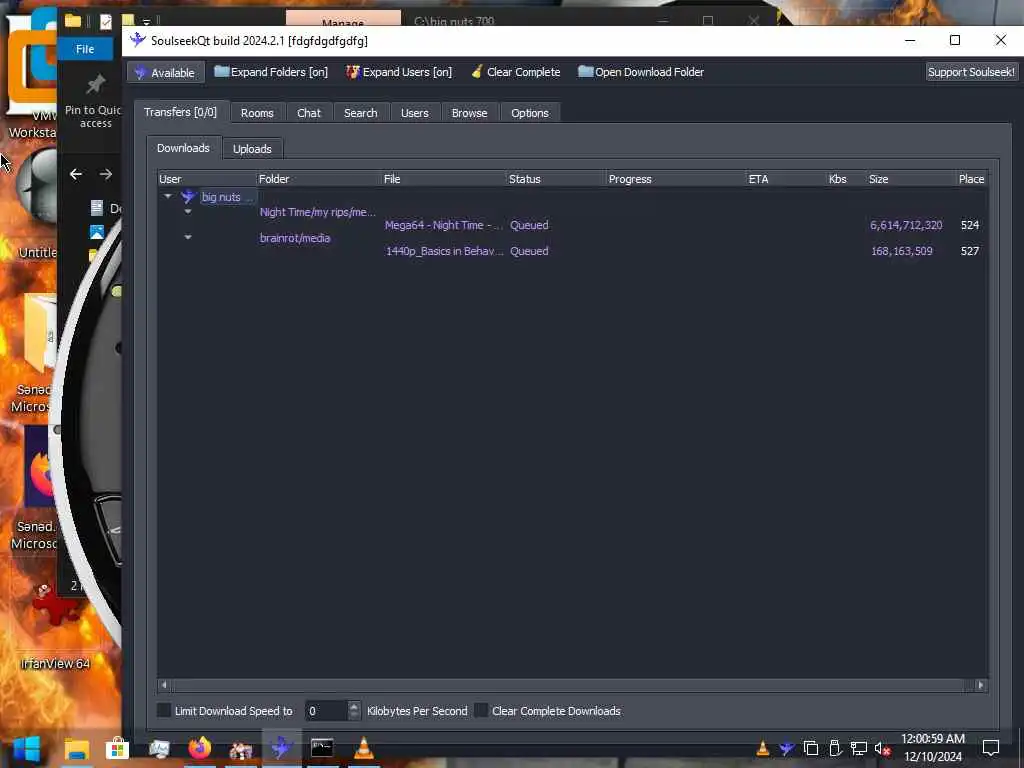Click queue place 527
Screen dimensions: 1024x768
[x=970, y=251]
